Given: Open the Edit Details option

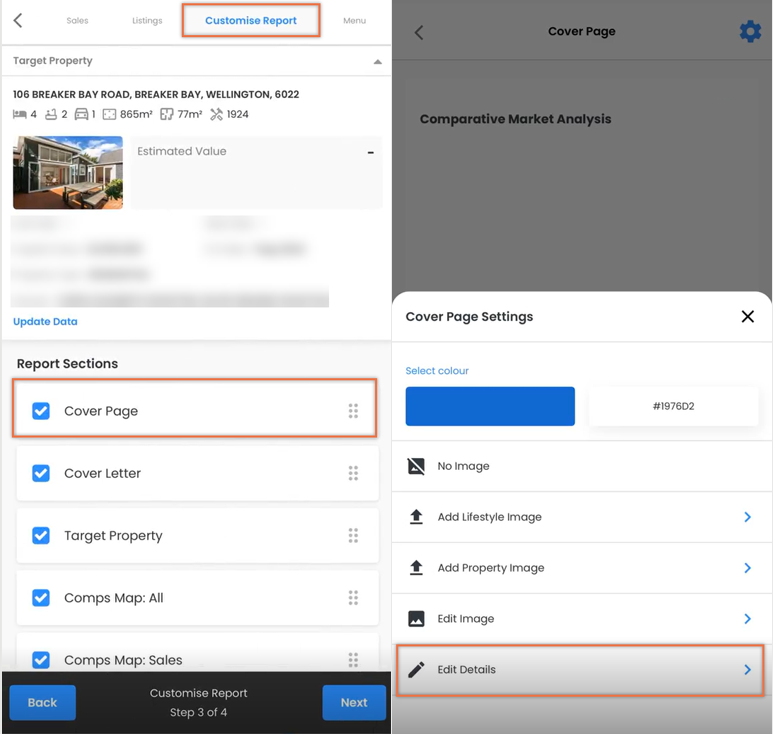Looking at the screenshot, I should tap(580, 670).
